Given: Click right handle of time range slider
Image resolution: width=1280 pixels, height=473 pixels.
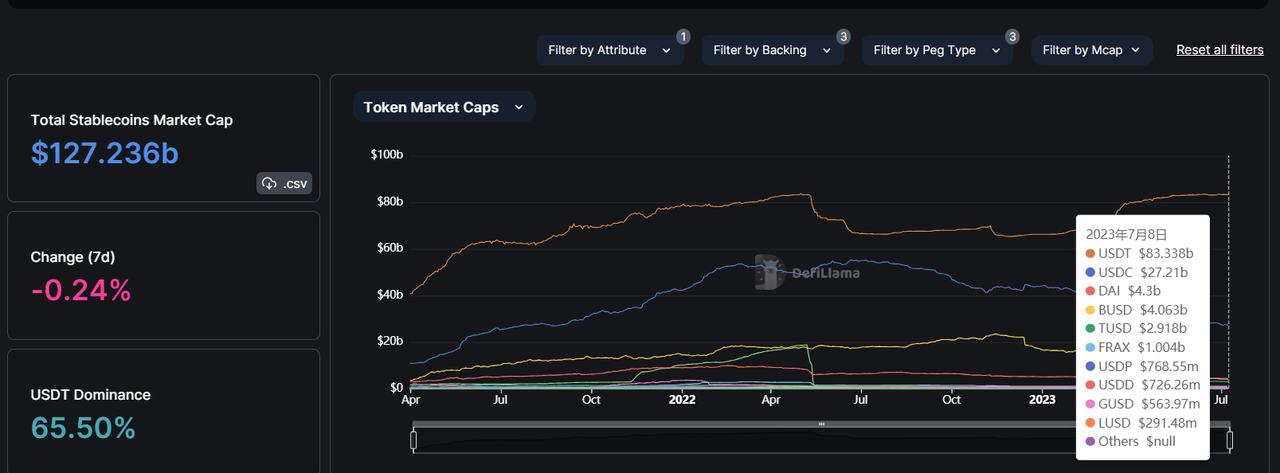Looking at the screenshot, I should (1229, 440).
